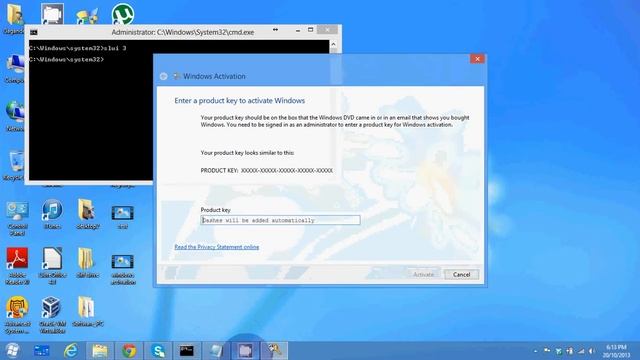
Task: Click the greyed-out Activate button
Action: (x=423, y=274)
